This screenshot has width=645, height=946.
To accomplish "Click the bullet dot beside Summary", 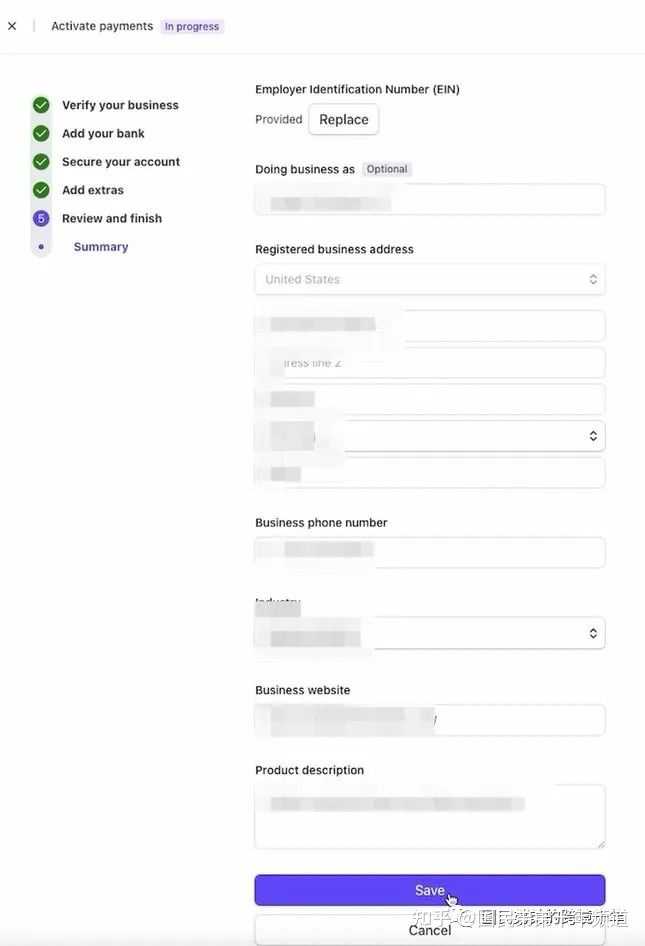I will (41, 247).
